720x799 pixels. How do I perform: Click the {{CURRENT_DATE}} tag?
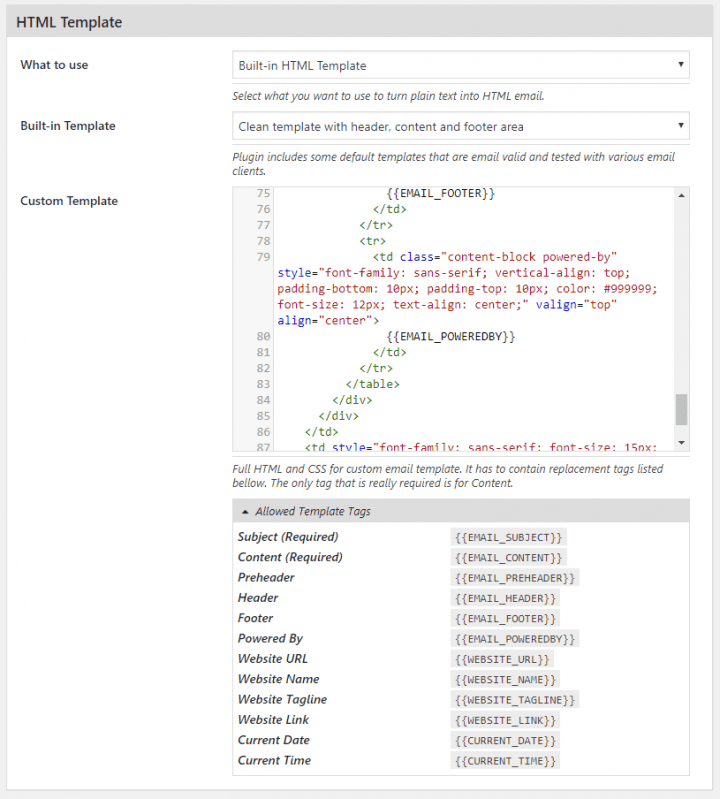click(505, 741)
